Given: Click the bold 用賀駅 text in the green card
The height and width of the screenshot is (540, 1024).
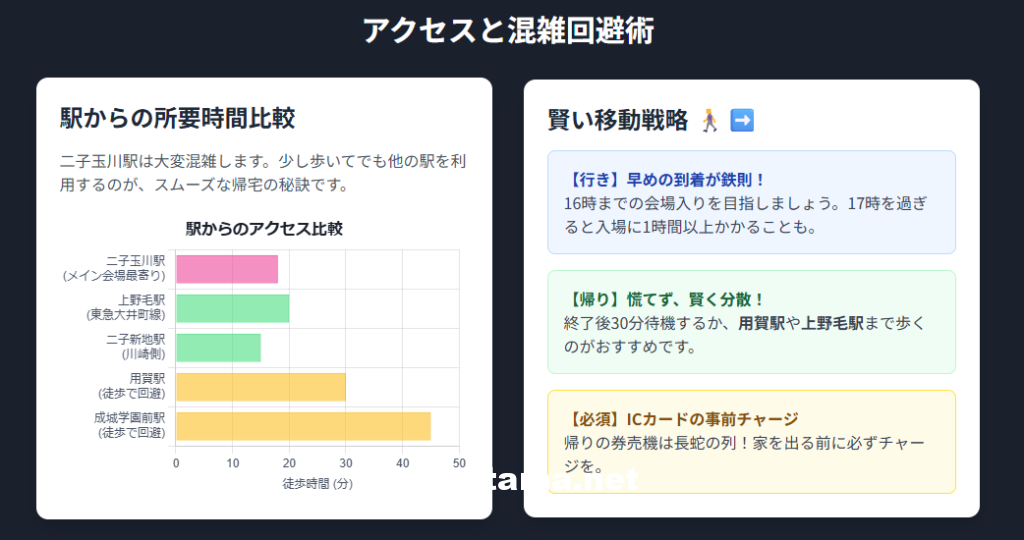Looking at the screenshot, I should pos(761,323).
